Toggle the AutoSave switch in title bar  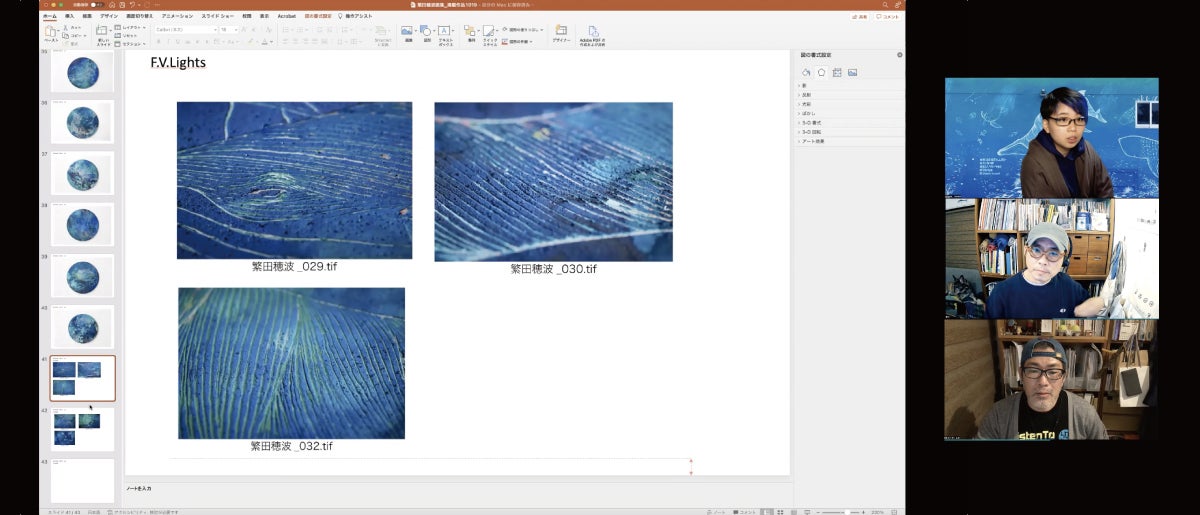tap(97, 5)
